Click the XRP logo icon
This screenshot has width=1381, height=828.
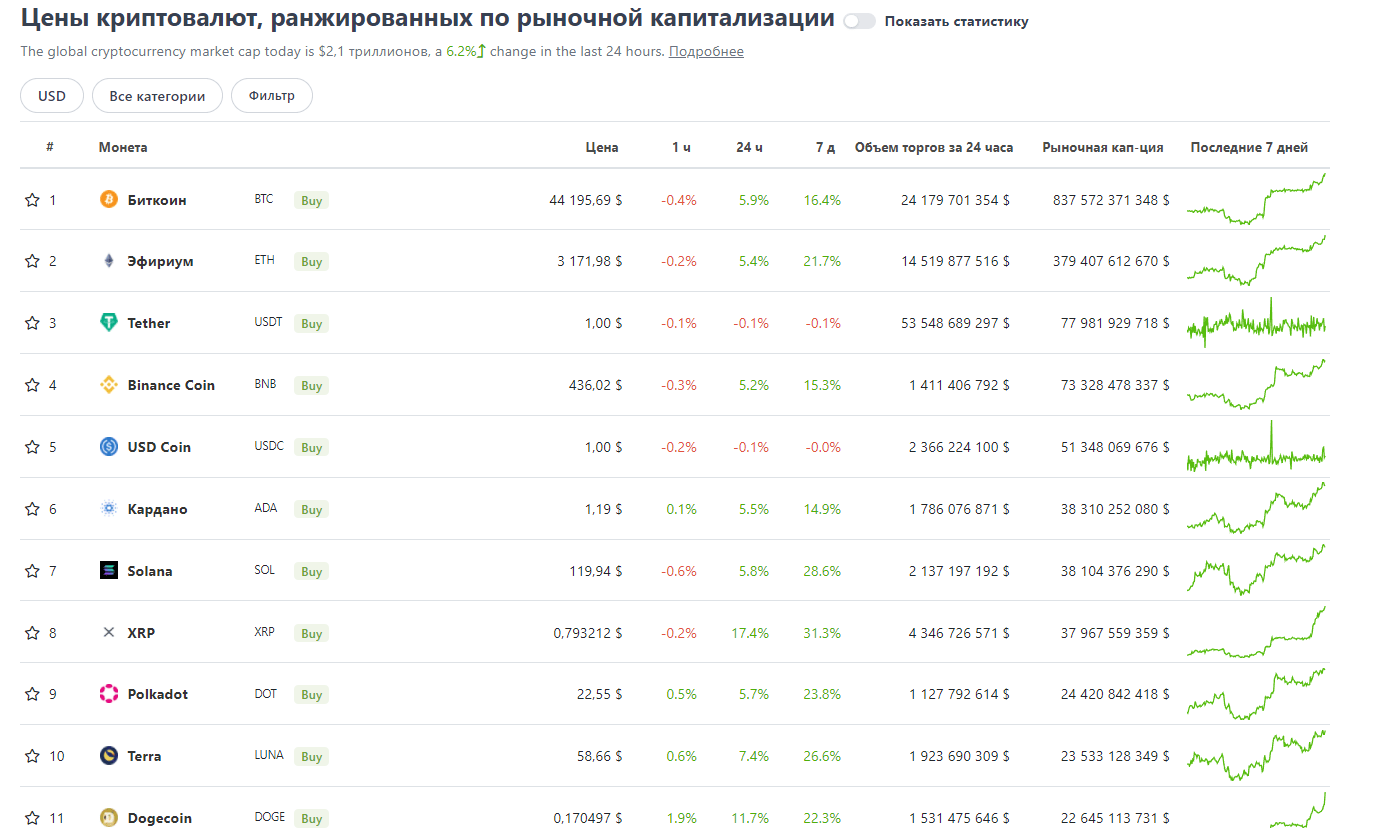click(109, 632)
